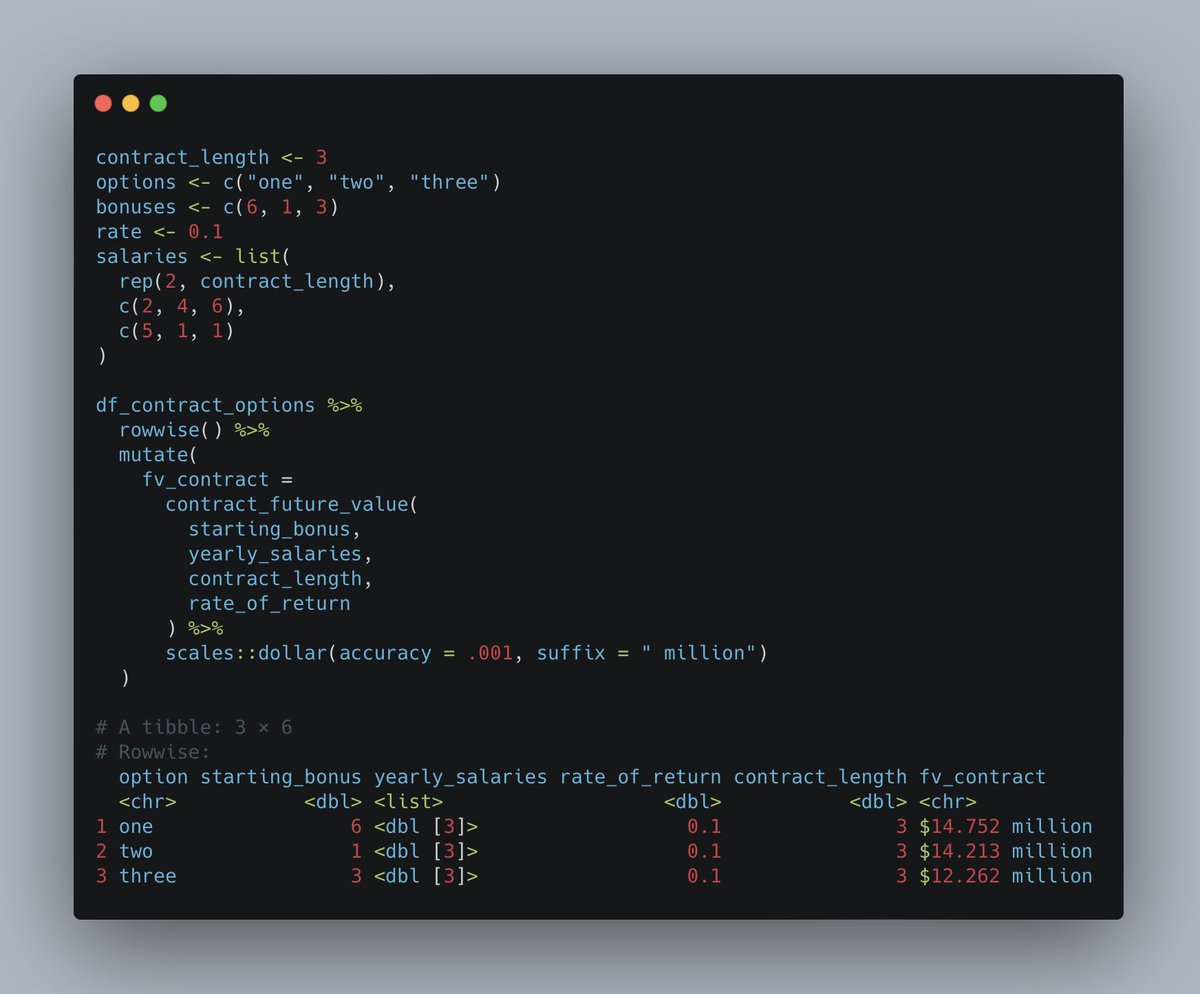Click the "mutate(" call
The image size is (1200, 994).
click(159, 455)
